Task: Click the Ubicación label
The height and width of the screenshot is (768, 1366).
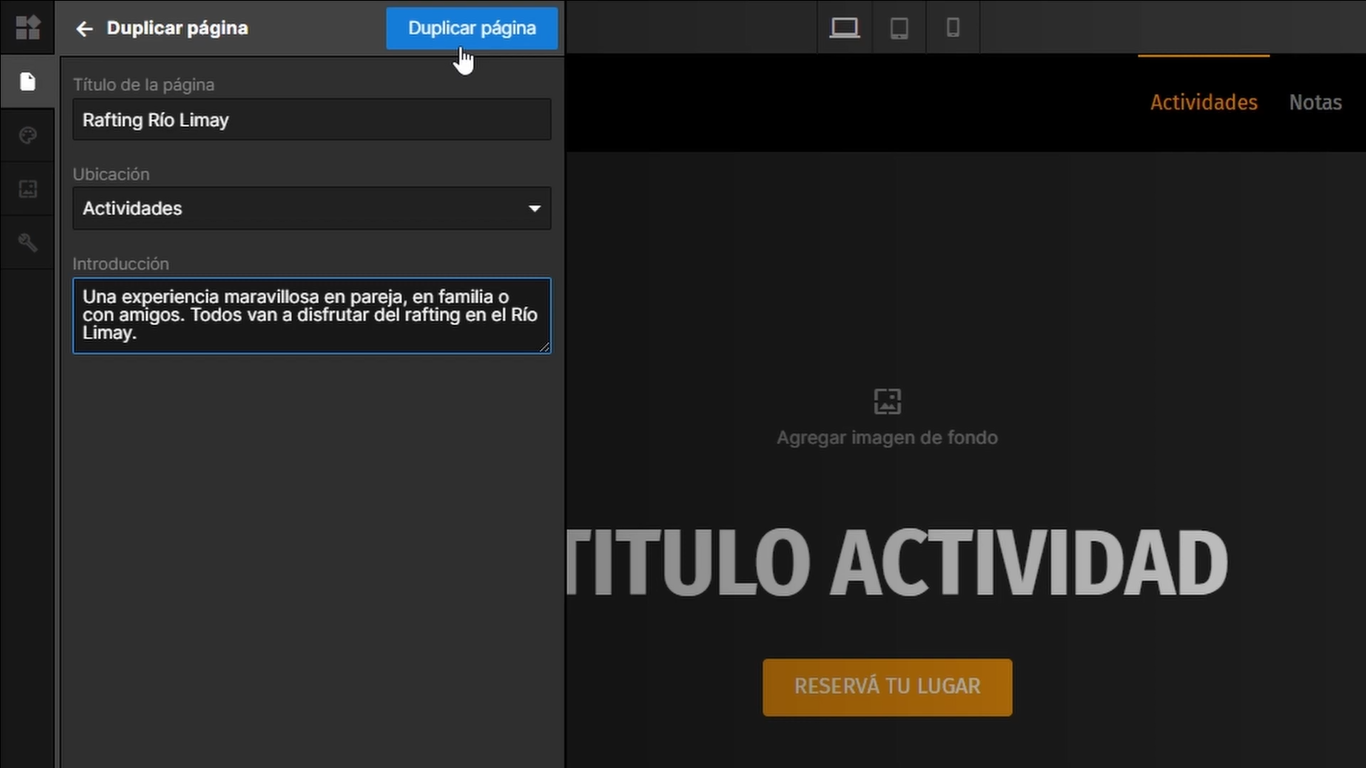Action: tap(111, 174)
